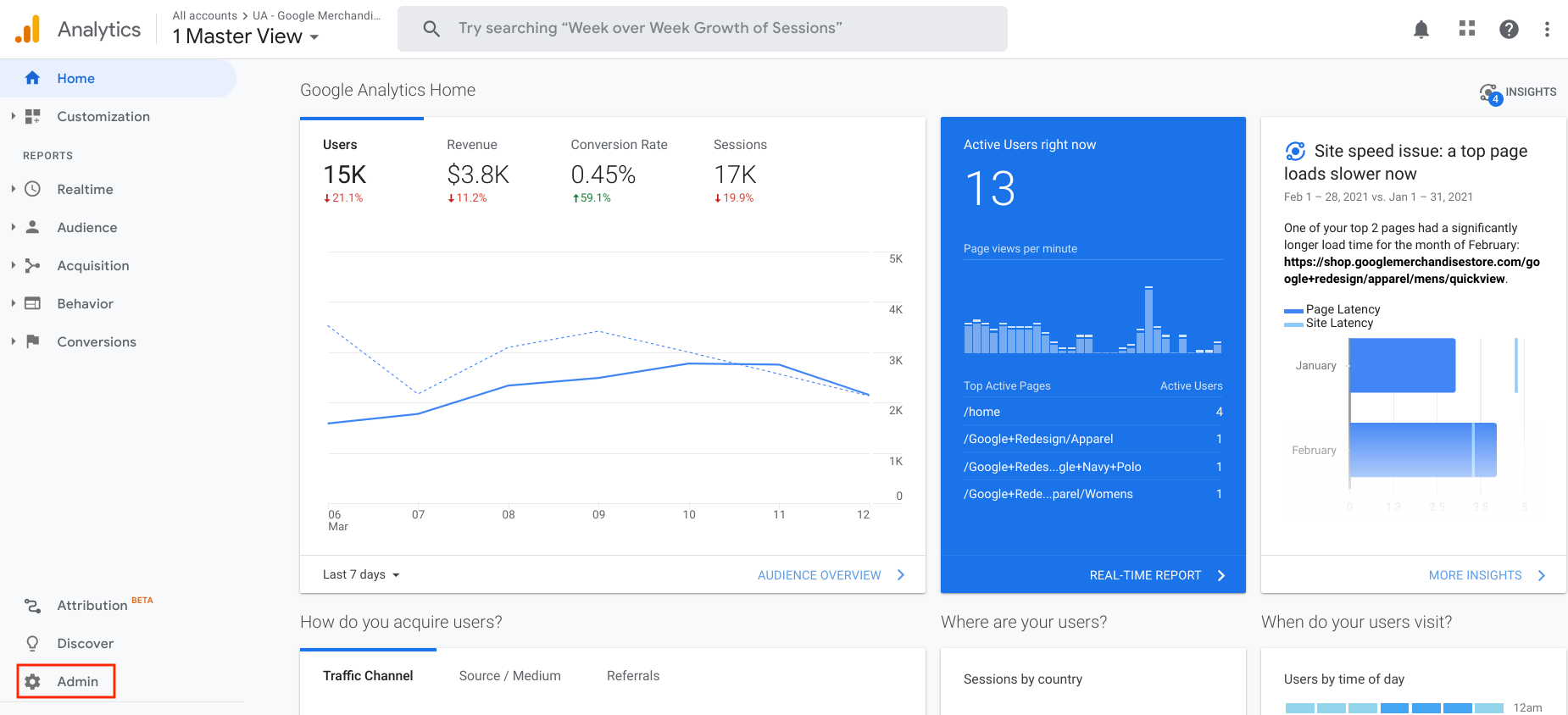The width and height of the screenshot is (1568, 715).
Task: Open the Insights icon with badge
Action: click(x=1490, y=93)
